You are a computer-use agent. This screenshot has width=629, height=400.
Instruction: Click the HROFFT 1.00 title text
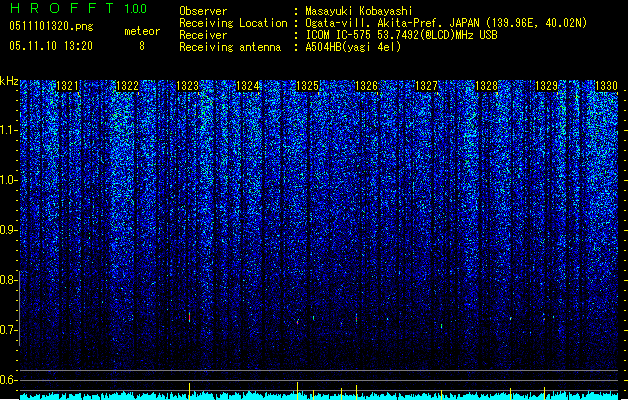[x=79, y=8]
